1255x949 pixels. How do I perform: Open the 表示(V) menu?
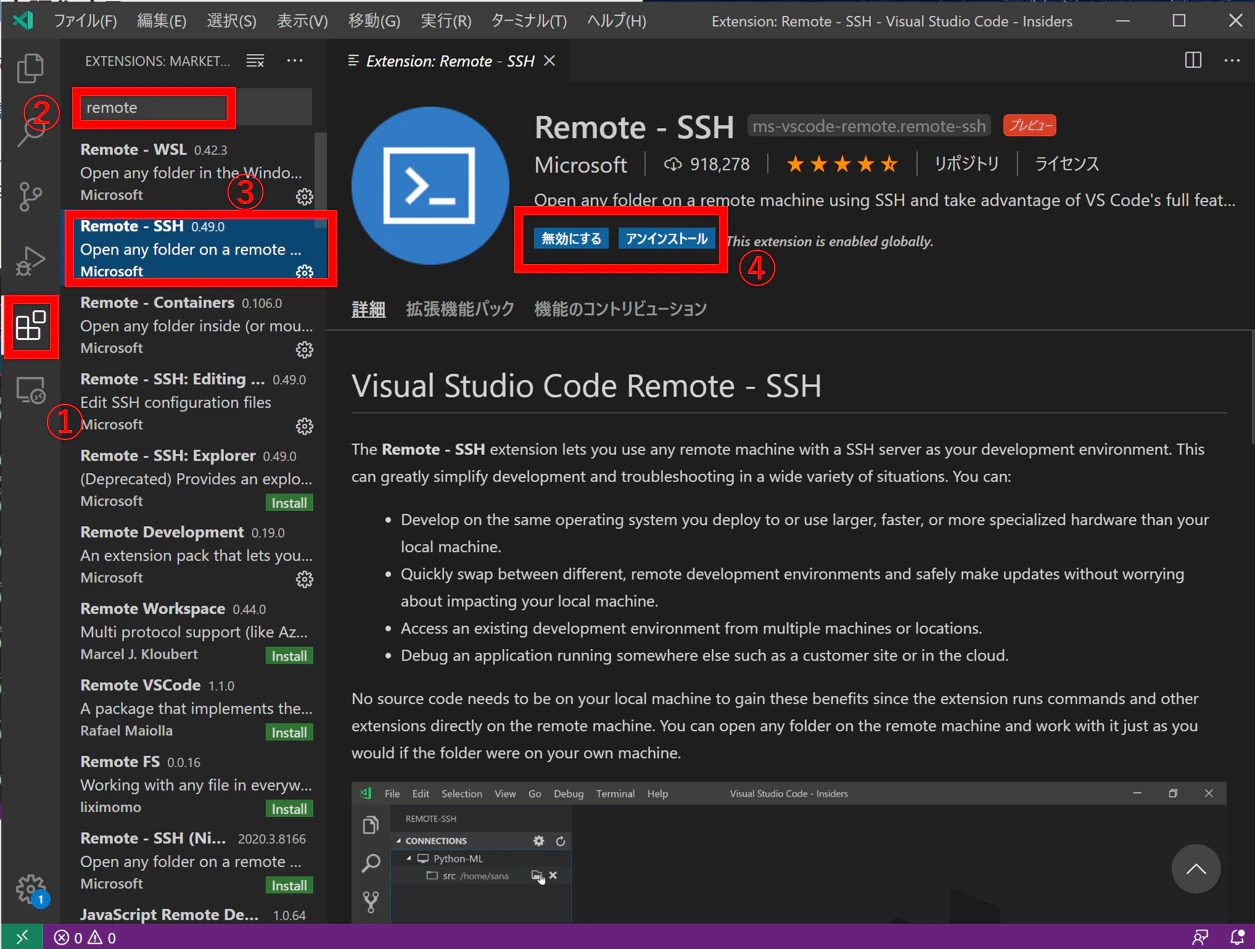[x=302, y=20]
